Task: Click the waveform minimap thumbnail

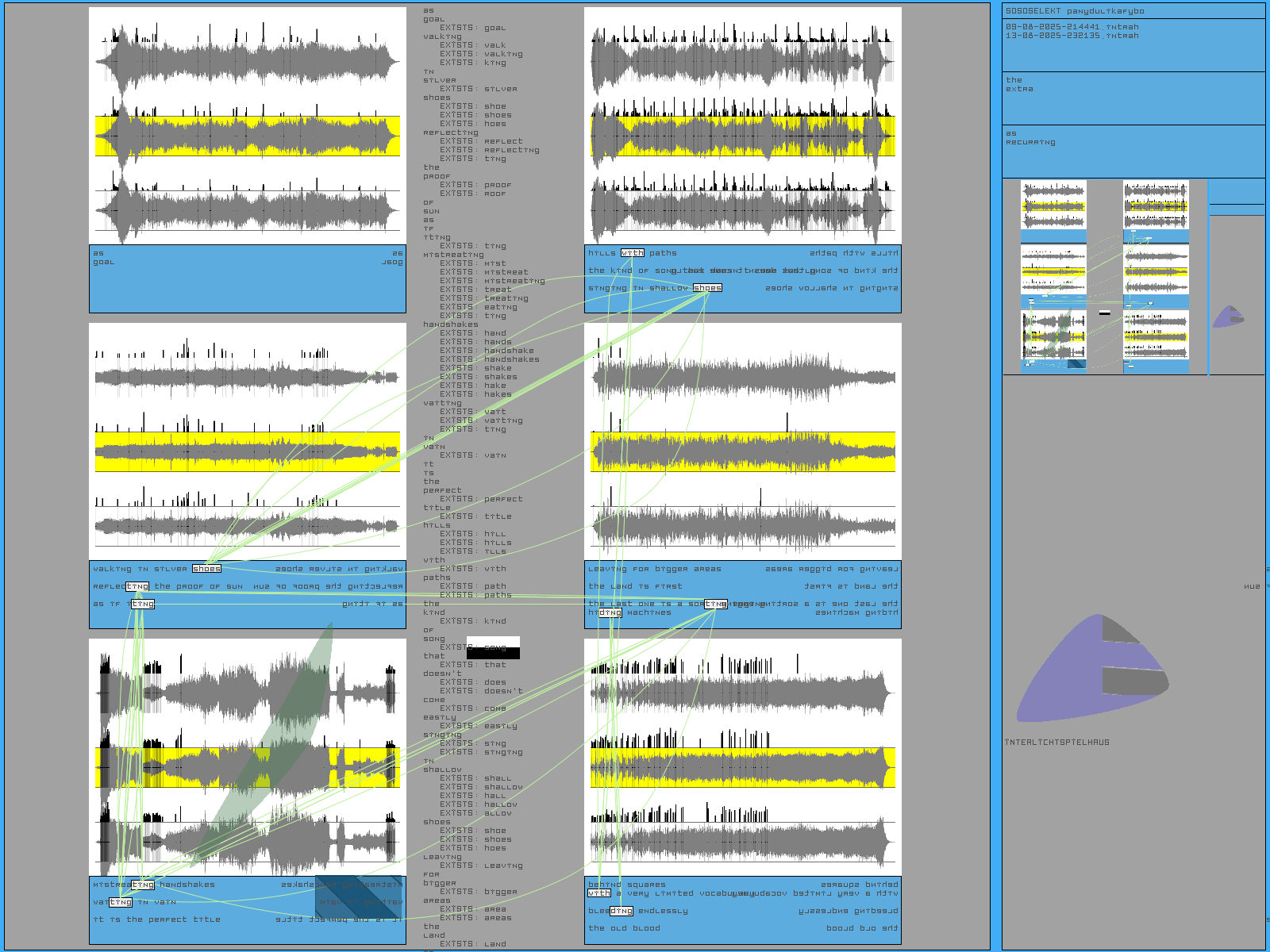Action: click(1104, 276)
